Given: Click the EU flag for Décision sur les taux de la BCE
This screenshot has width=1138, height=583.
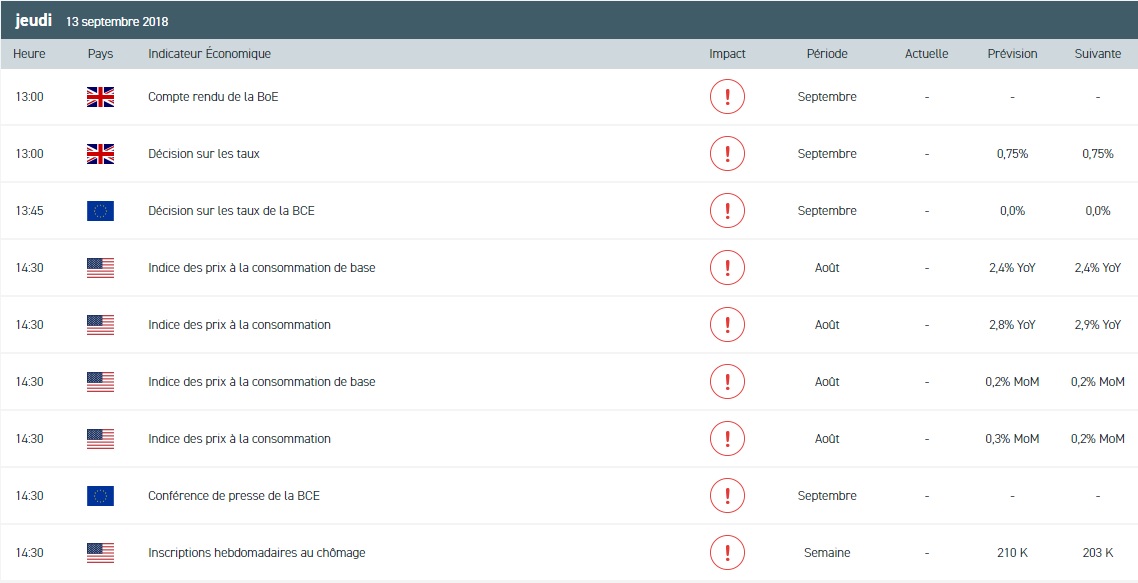Looking at the screenshot, I should (x=100, y=211).
